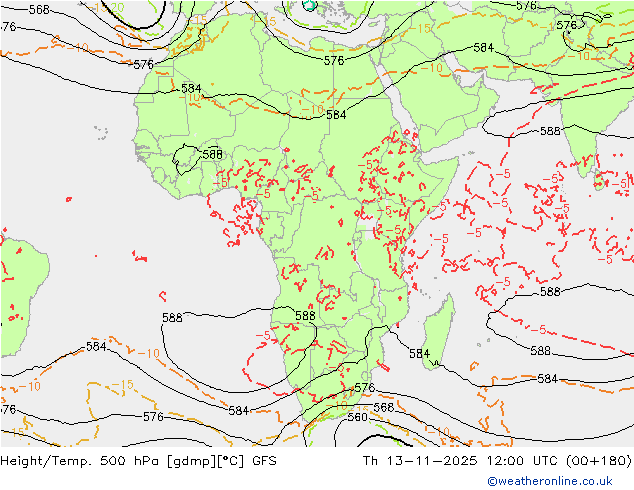Click the '560' height contour label

click(x=357, y=417)
